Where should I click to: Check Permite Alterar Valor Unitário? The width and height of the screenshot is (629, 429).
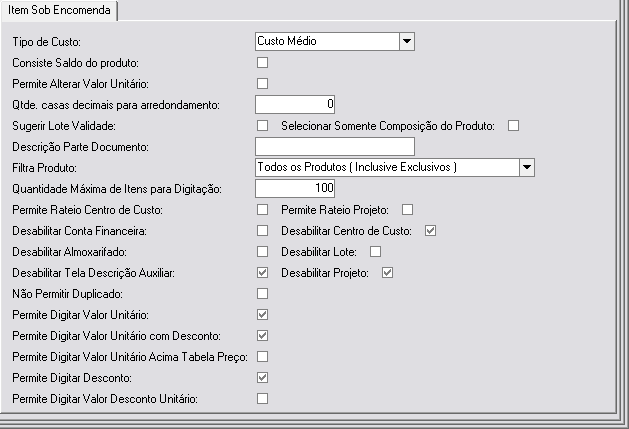click(x=262, y=83)
